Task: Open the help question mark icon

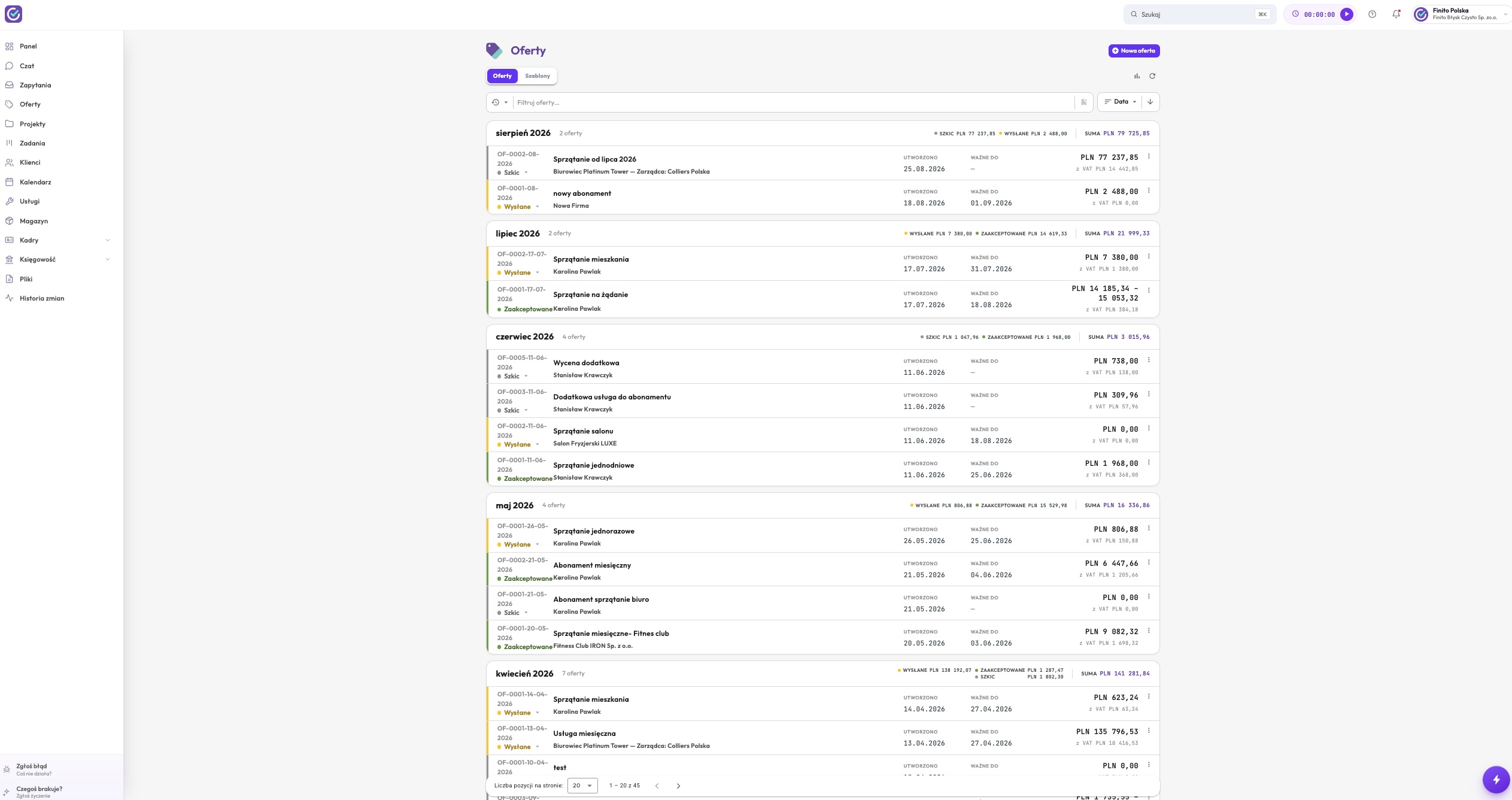Action: coord(1372,14)
